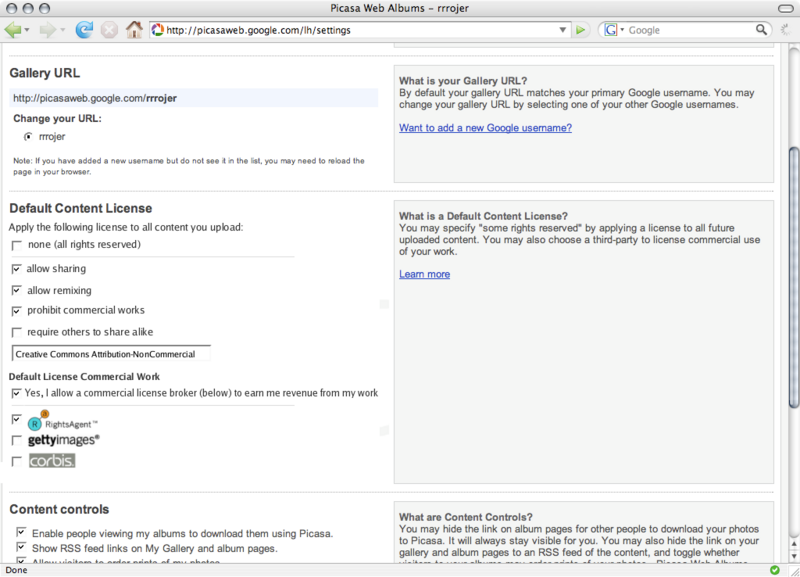Click the address bar showing picasaweb.google.com/lh/settings
Viewport: 800px width, 577px height.
click(360, 30)
